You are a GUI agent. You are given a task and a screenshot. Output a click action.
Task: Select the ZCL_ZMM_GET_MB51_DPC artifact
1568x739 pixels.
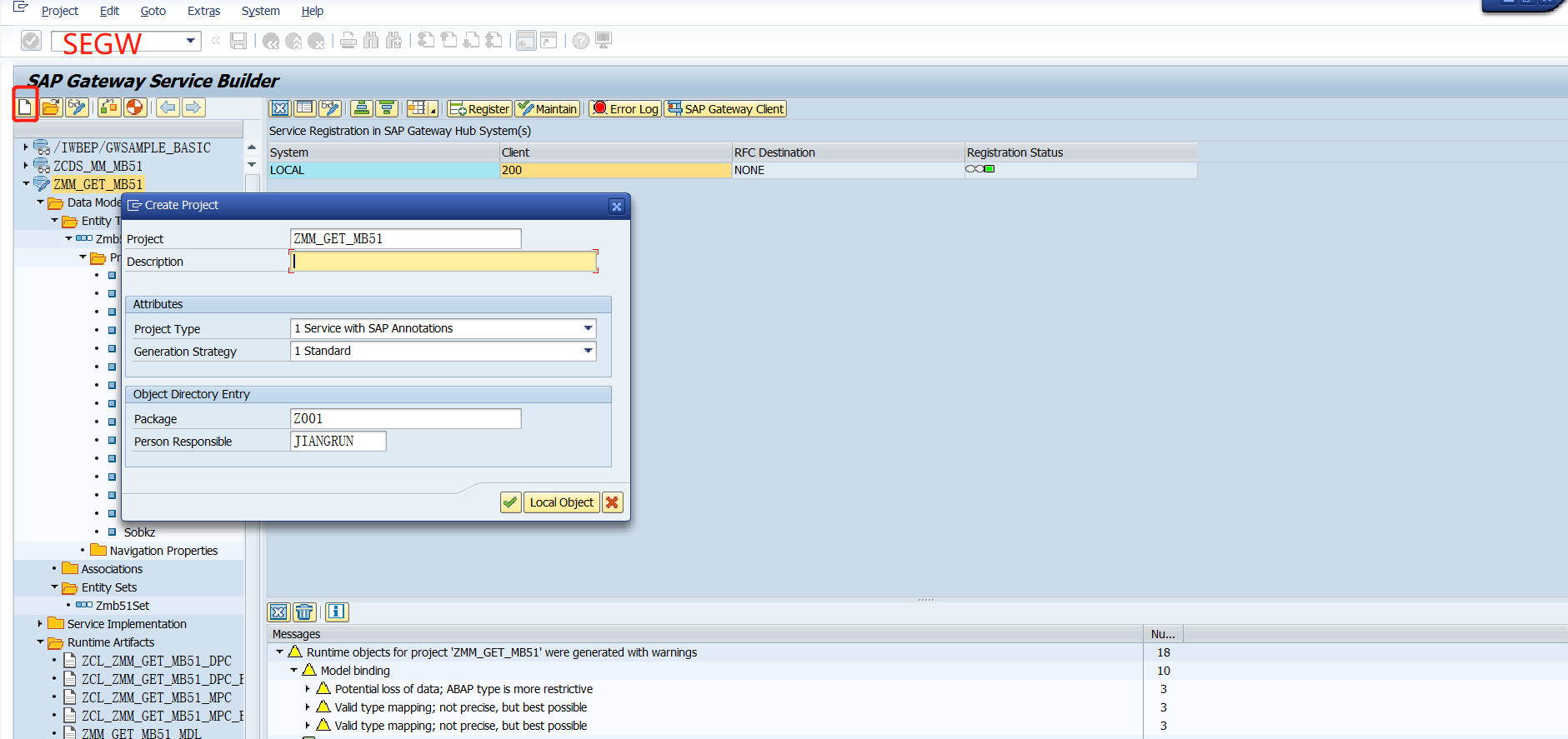pos(156,661)
